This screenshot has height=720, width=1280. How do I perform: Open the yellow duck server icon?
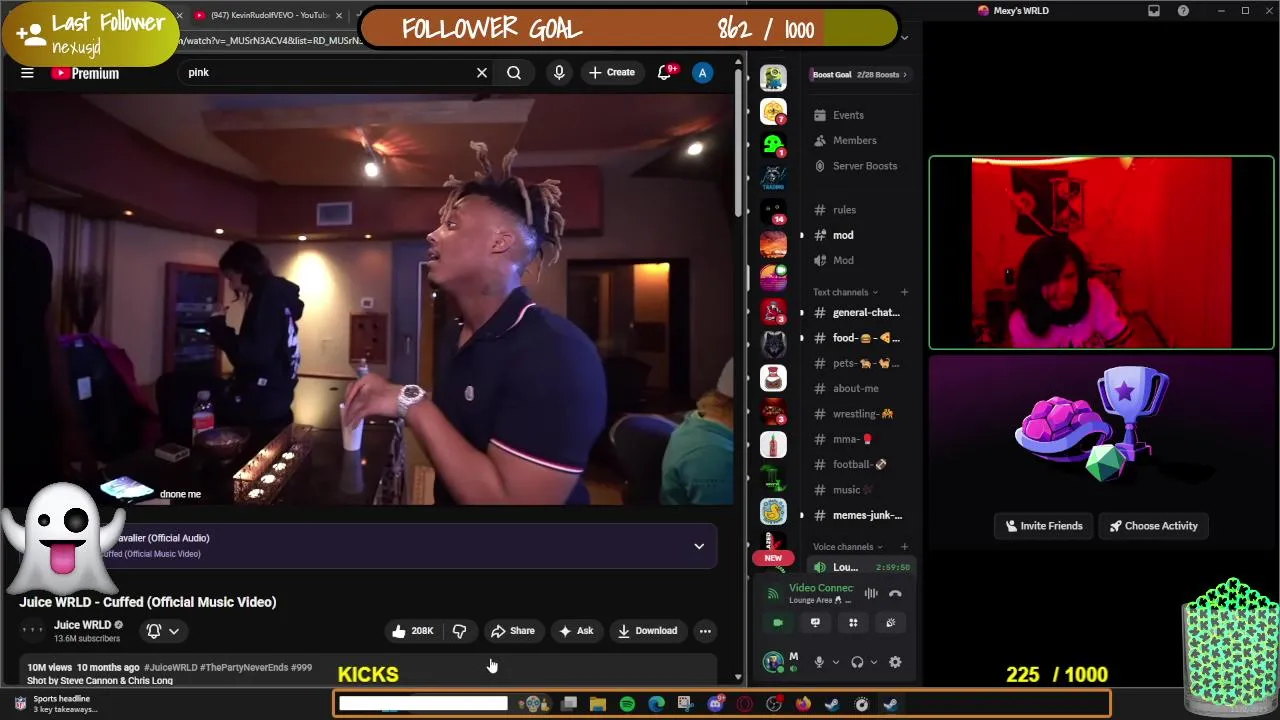pyautogui.click(x=773, y=512)
